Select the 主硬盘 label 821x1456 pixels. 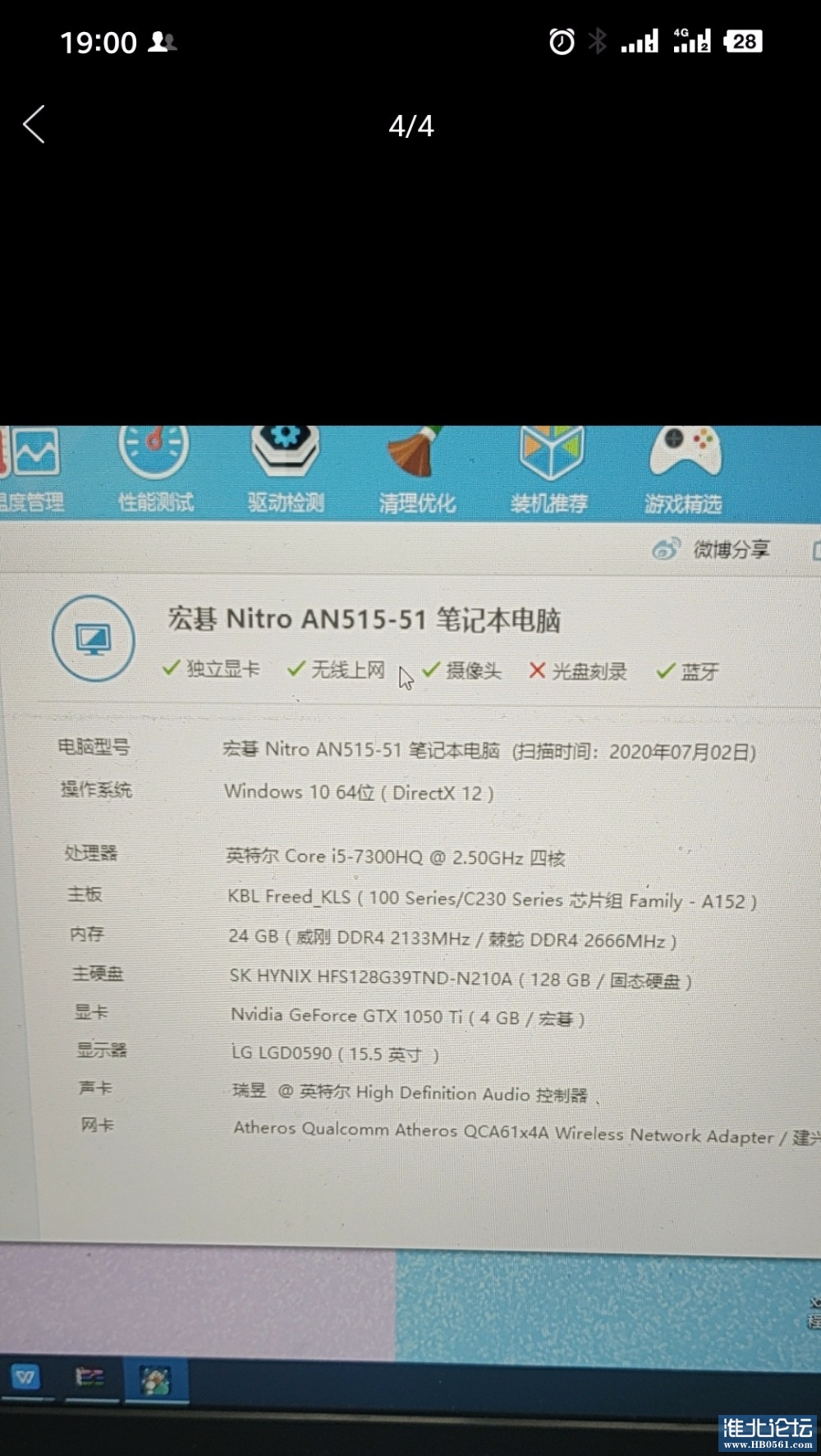click(x=98, y=973)
